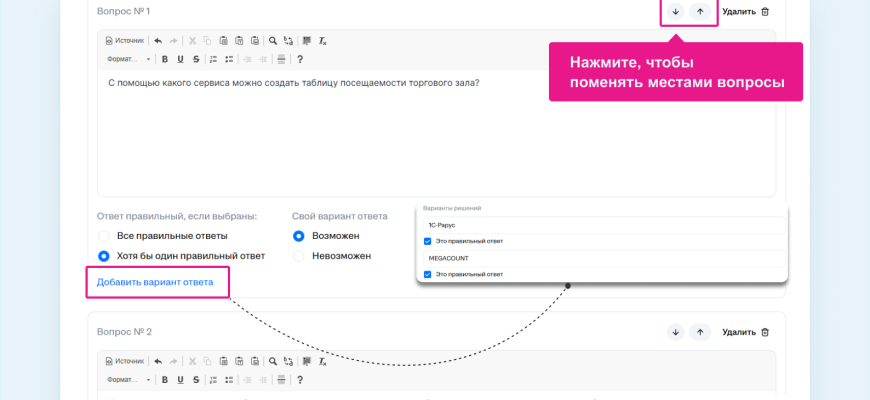This screenshot has height=400, width=870.
Task: Select 'Невозможен' radio for custom answer
Action: 298,256
